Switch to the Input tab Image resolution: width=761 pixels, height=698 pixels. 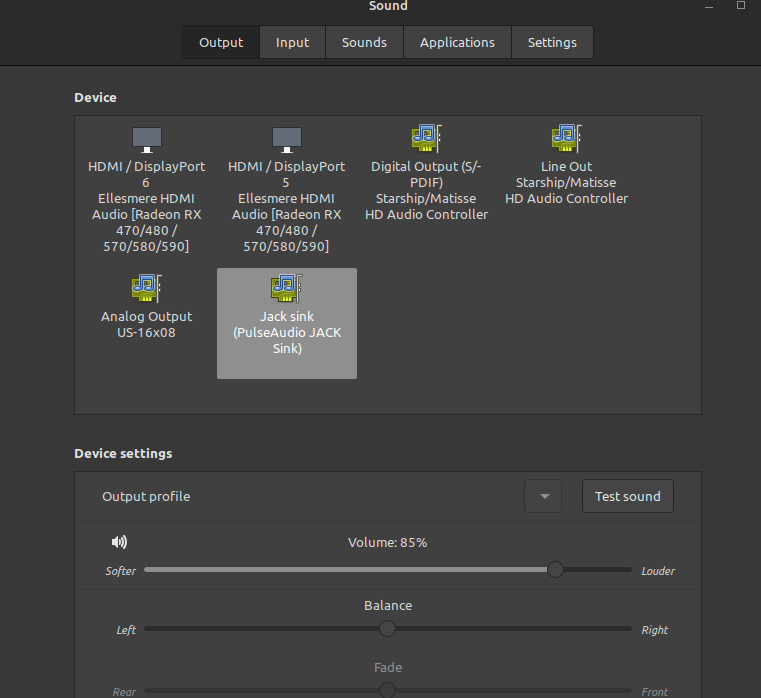[x=292, y=42]
